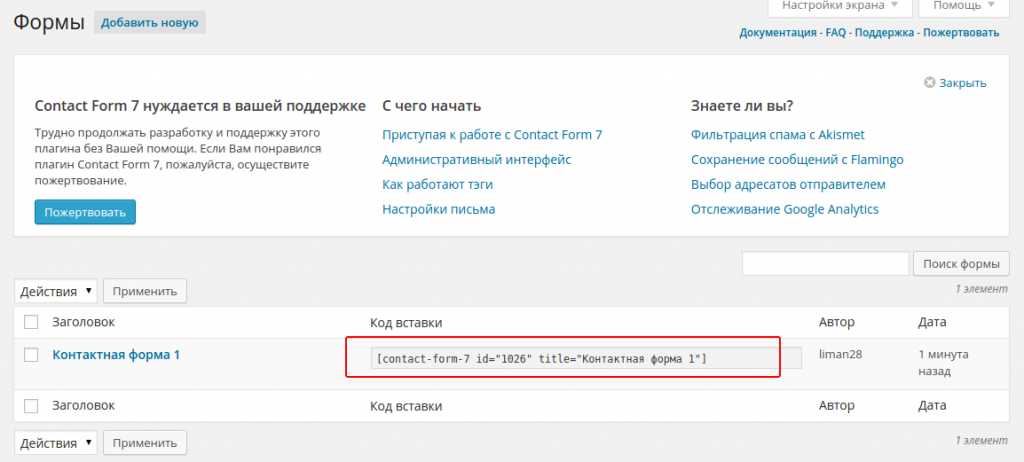Open the Контактная форма 1 form title
Image resolution: width=1024 pixels, height=462 pixels.
[x=116, y=355]
